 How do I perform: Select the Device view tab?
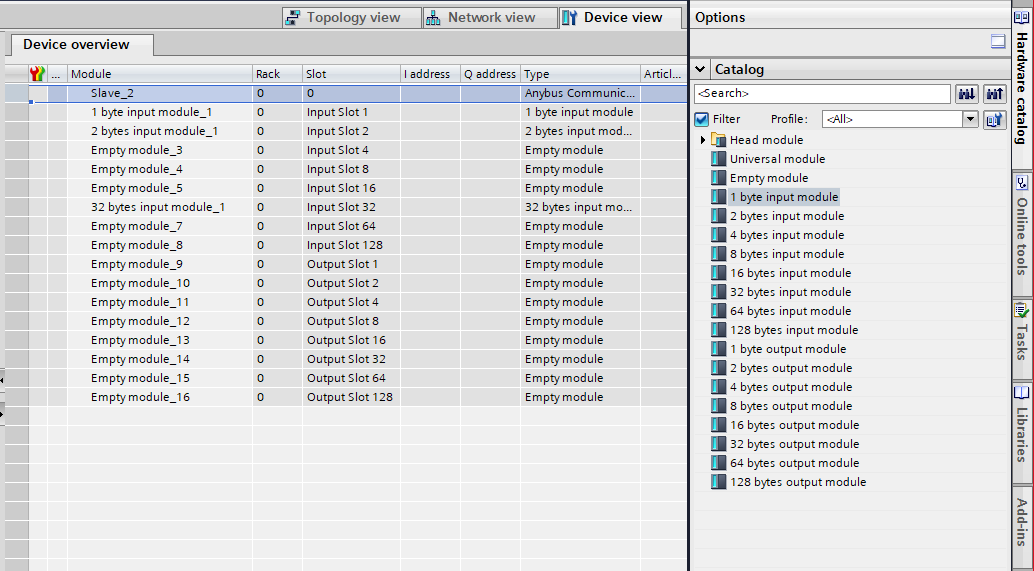click(x=621, y=18)
